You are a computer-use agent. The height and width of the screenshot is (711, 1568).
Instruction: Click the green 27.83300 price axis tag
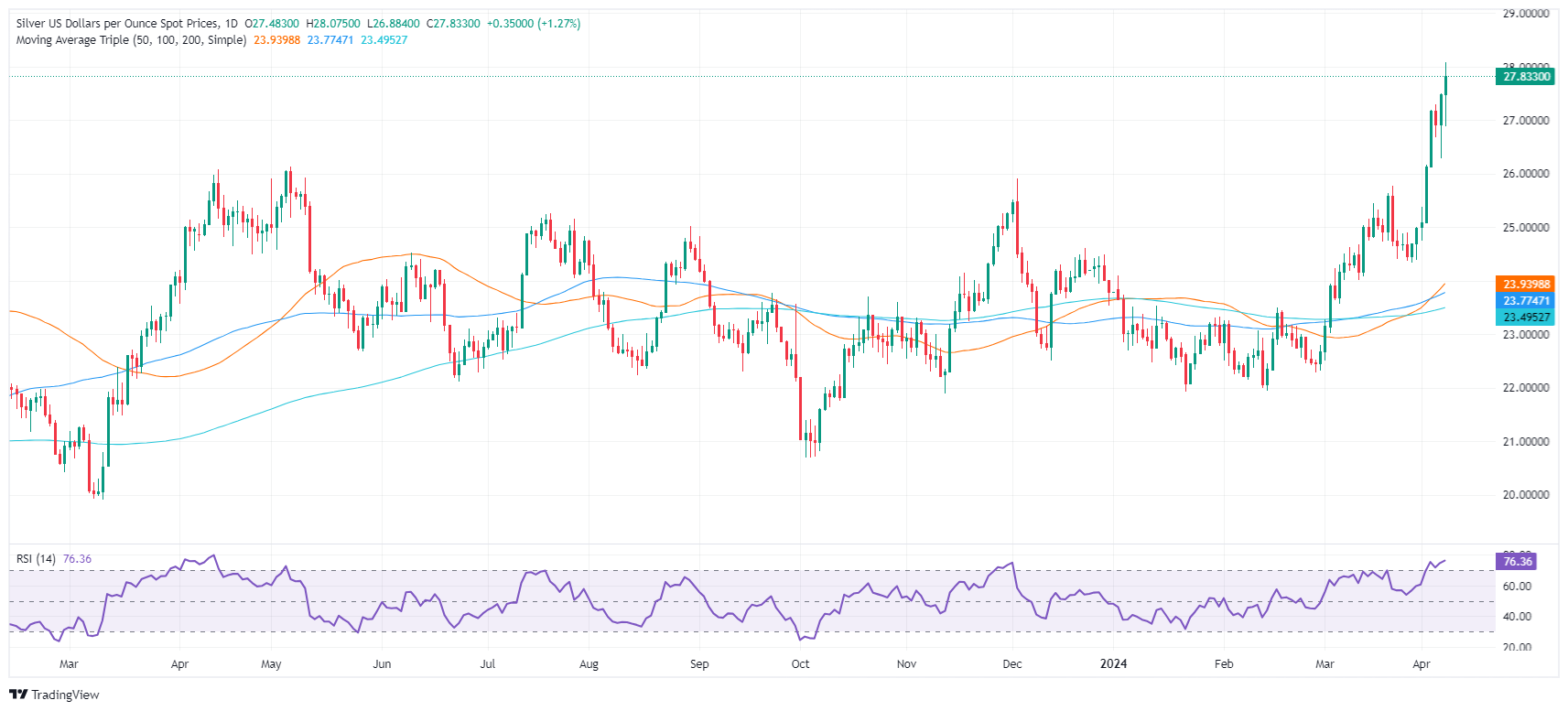click(1526, 77)
